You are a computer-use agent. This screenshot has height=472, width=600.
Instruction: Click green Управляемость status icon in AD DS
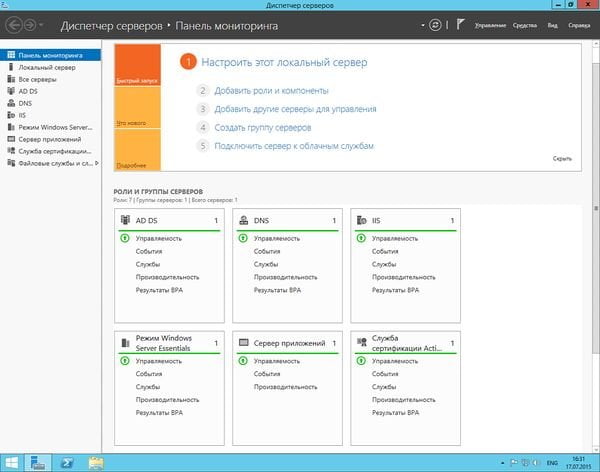125,238
